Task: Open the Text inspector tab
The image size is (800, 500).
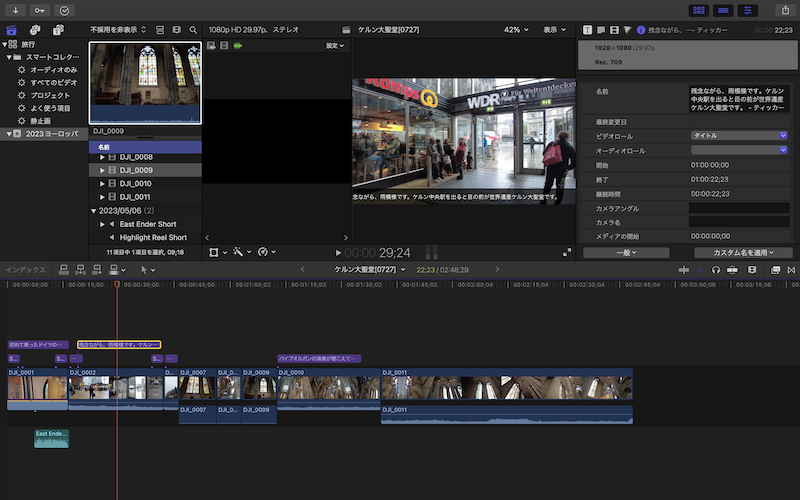Action: point(601,30)
